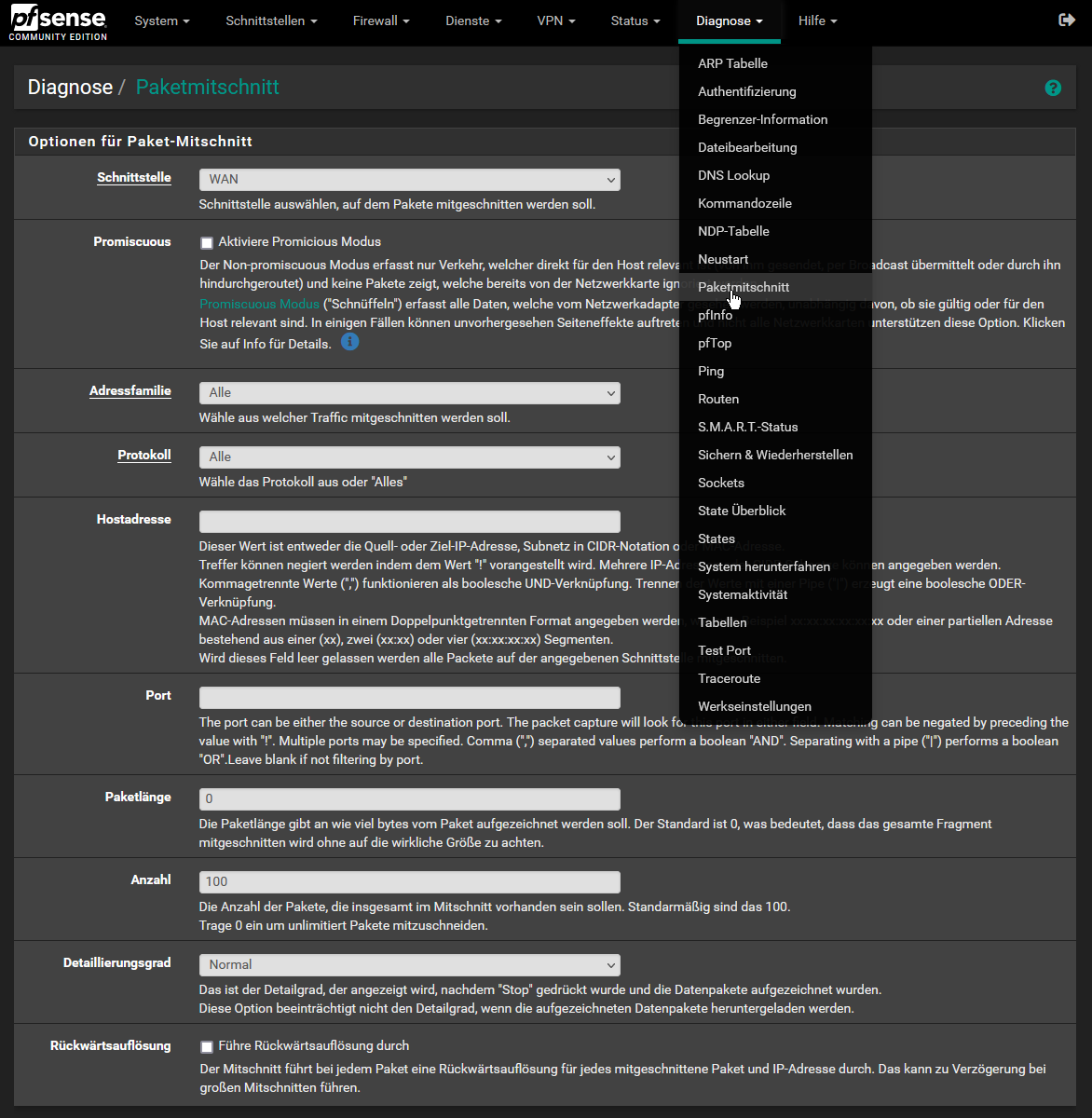1092x1118 pixels.
Task: Choose Sichern & Wiederherstellen menu entry
Action: [x=775, y=455]
